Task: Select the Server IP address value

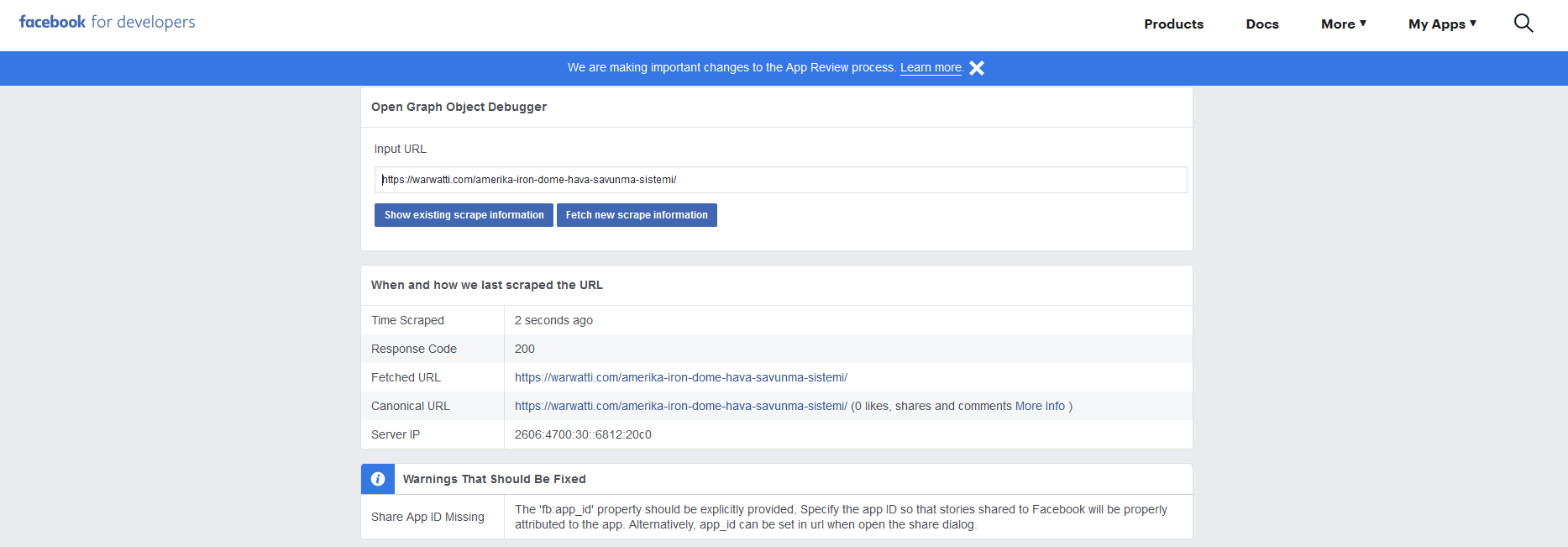Action: pyautogui.click(x=583, y=434)
